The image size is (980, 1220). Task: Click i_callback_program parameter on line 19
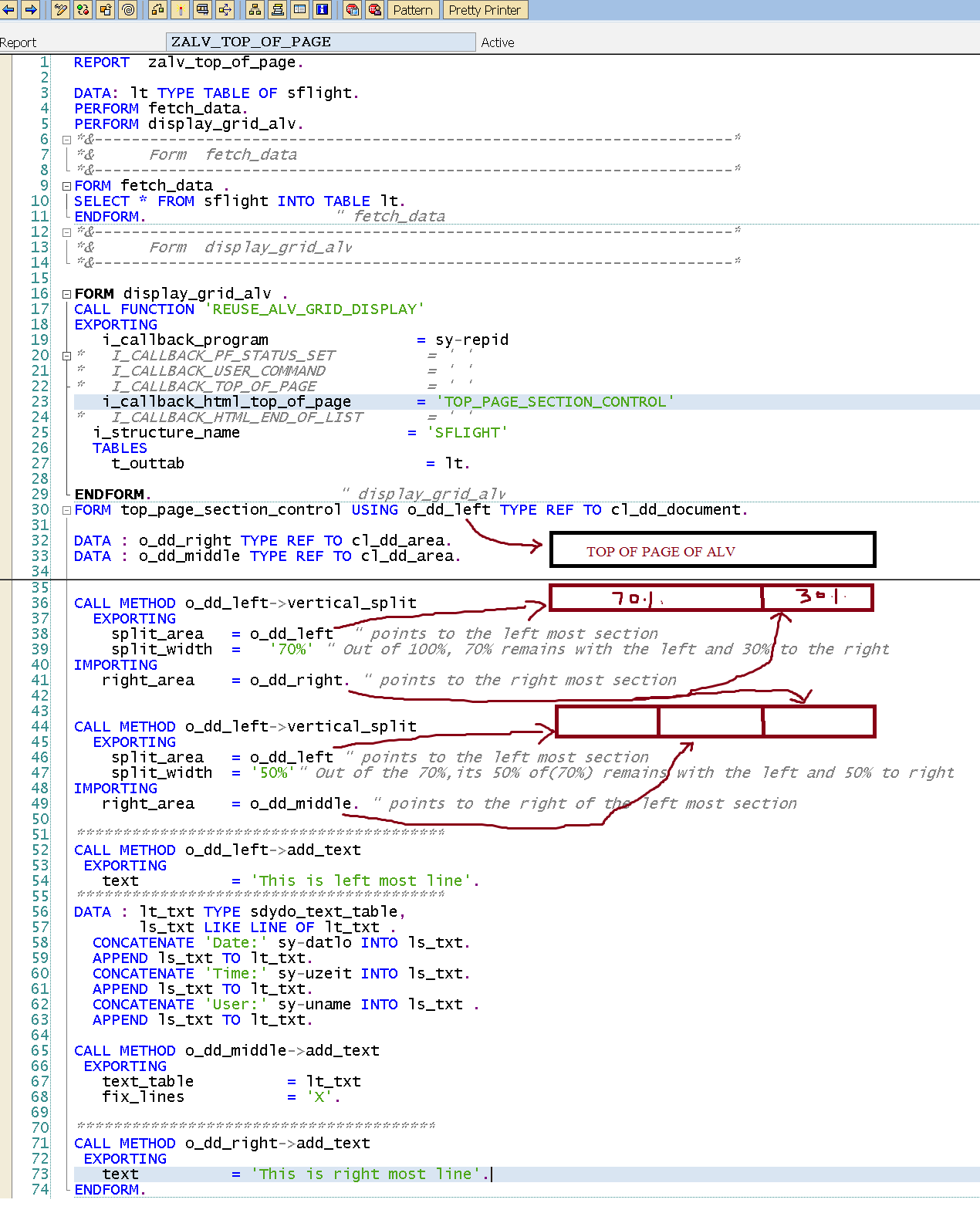[185, 340]
